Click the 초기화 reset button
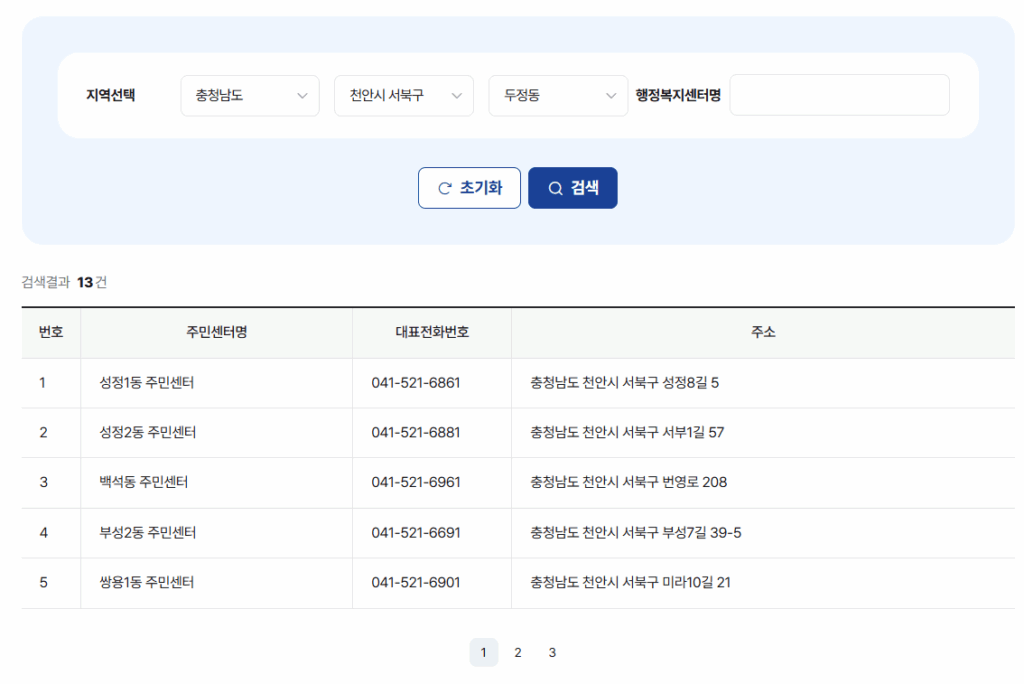This screenshot has height=684, width=1024. point(469,188)
